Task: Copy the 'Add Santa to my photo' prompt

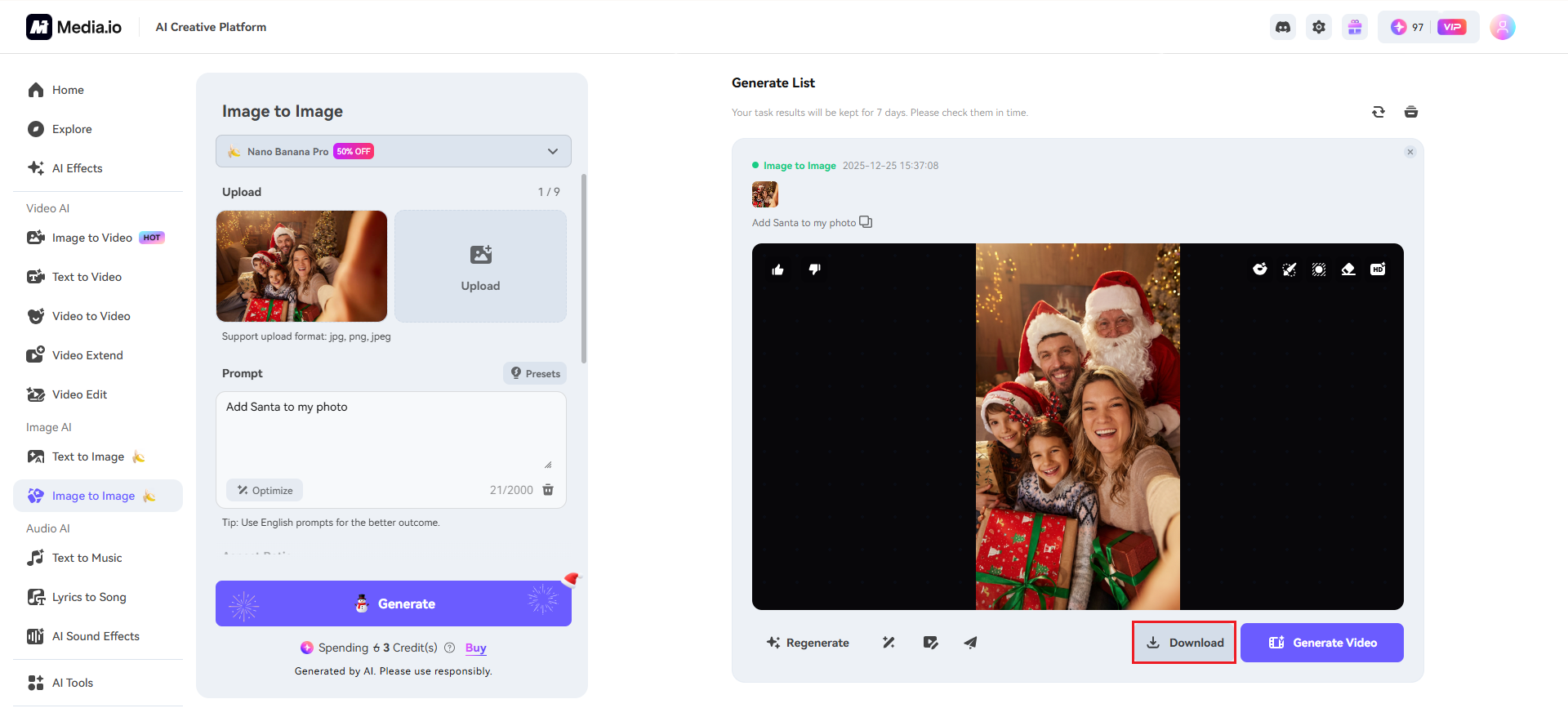Action: [x=866, y=222]
